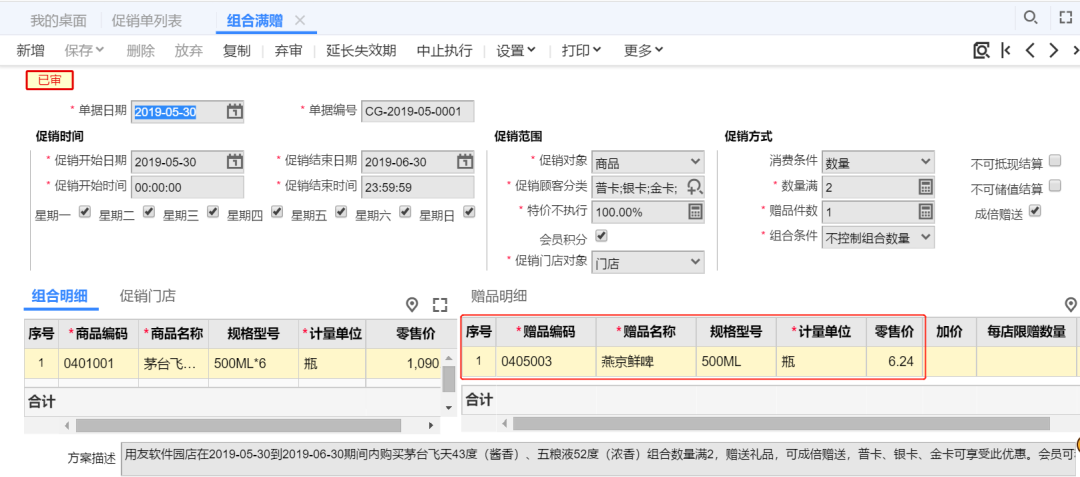This screenshot has height=477, width=1080.
Task: Toggle the 星期六 checkbox
Action: [x=405, y=212]
